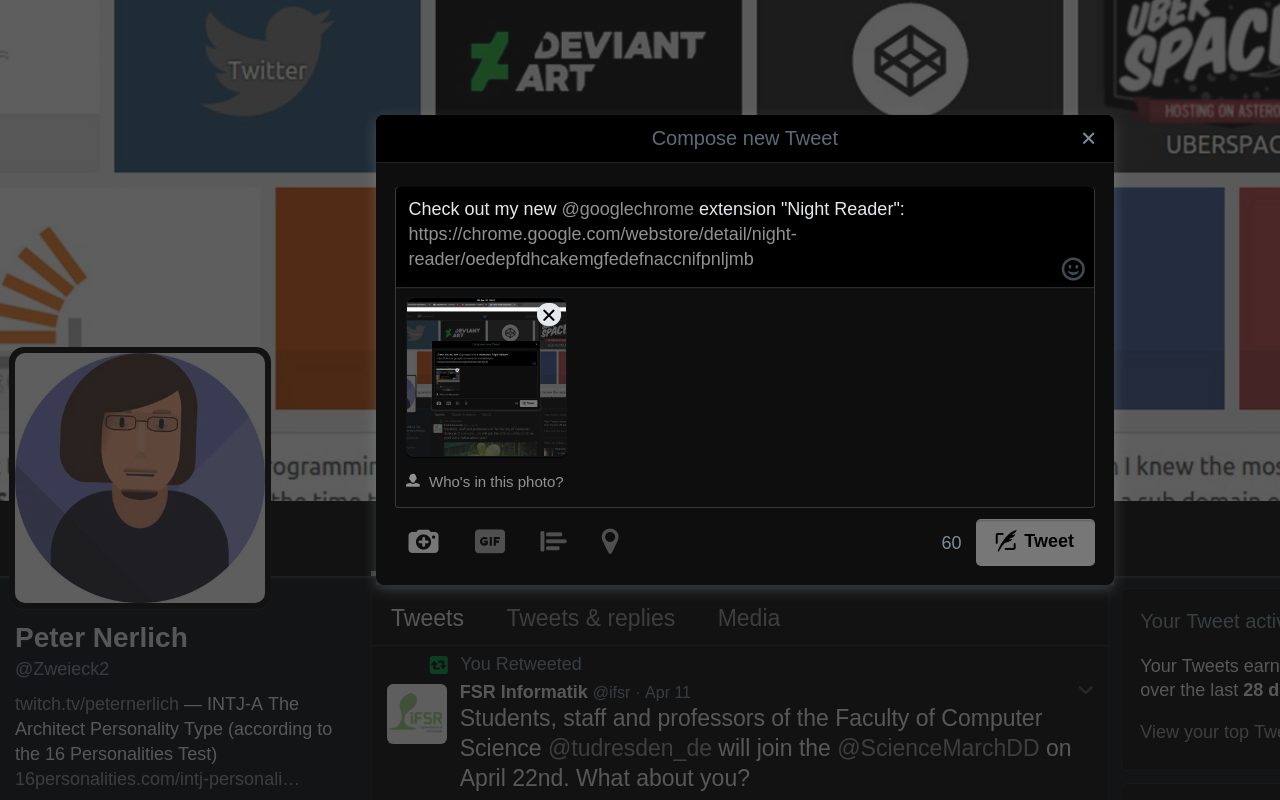1280x800 pixels.
Task: Click the Your Tweet activity heading
Action: click(1210, 621)
